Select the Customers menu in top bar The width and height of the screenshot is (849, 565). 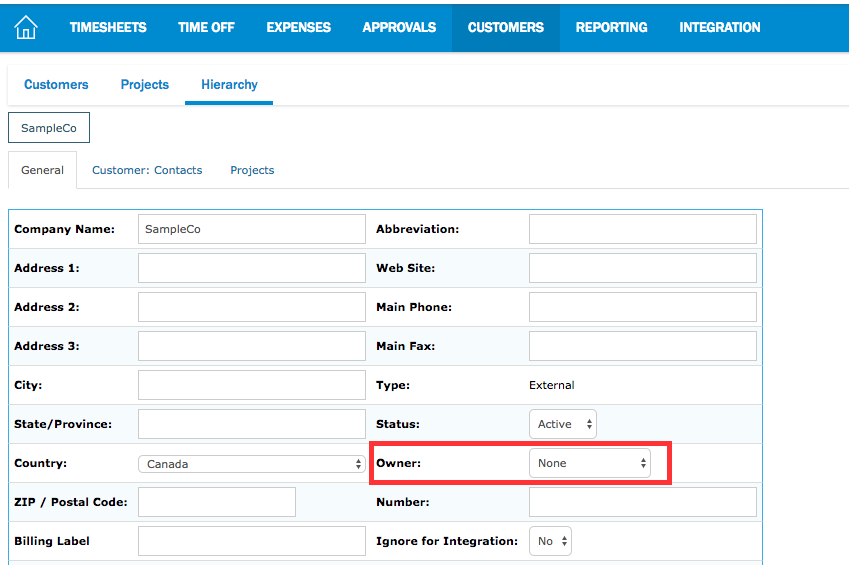(506, 28)
